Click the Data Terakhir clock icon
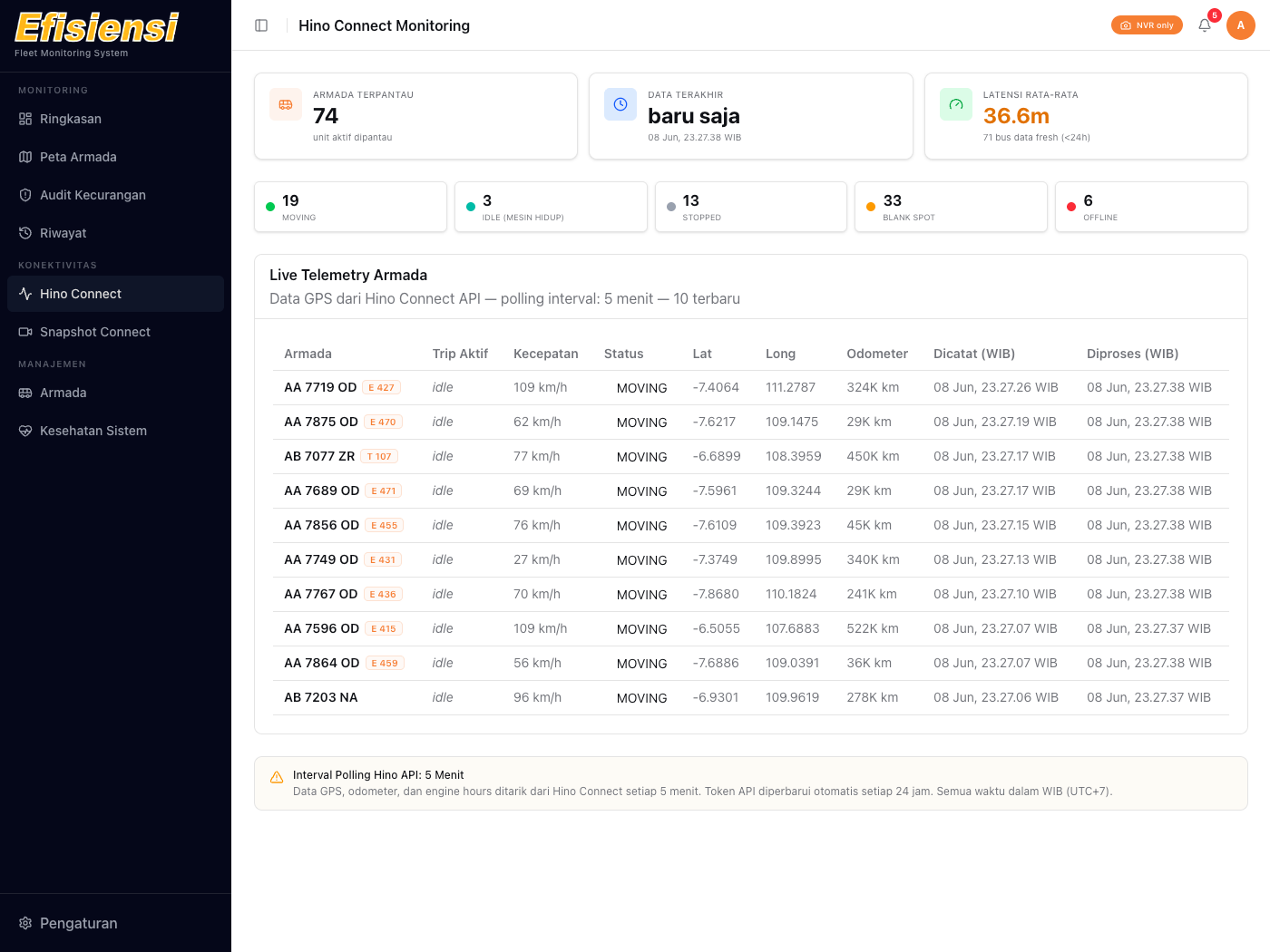1270x952 pixels. pos(620,104)
